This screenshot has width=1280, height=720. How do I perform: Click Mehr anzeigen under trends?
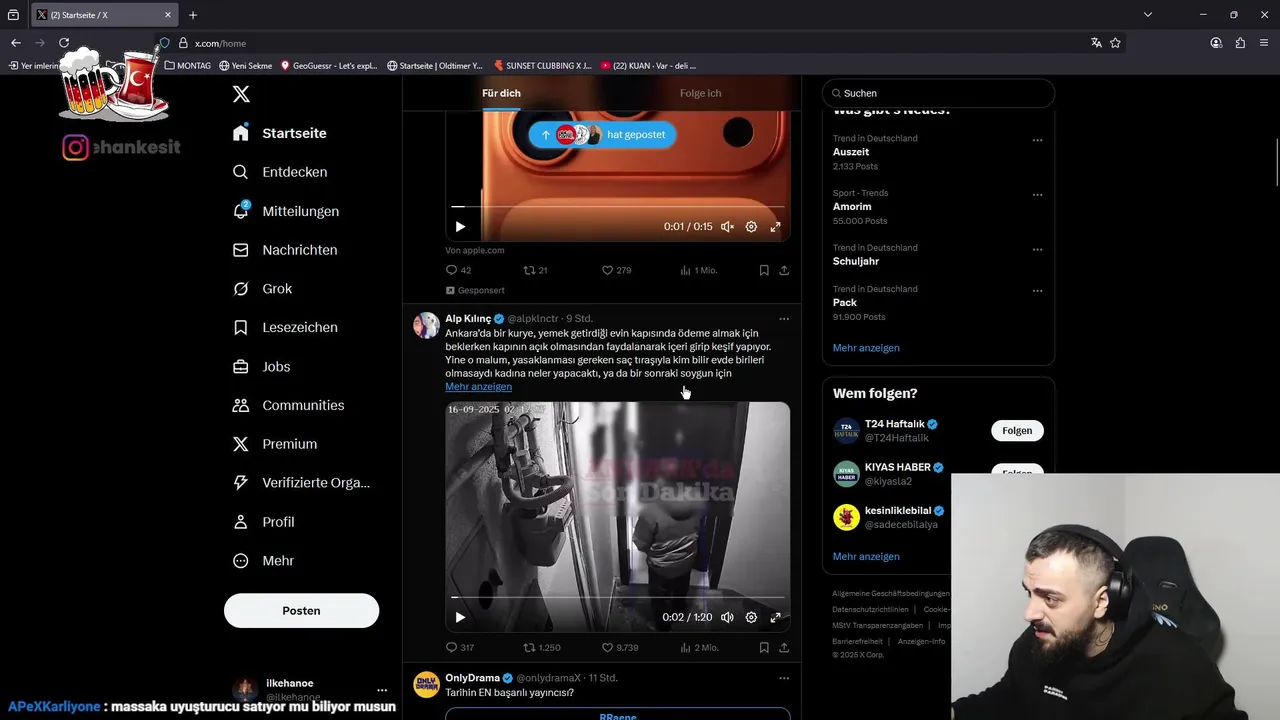click(x=866, y=348)
